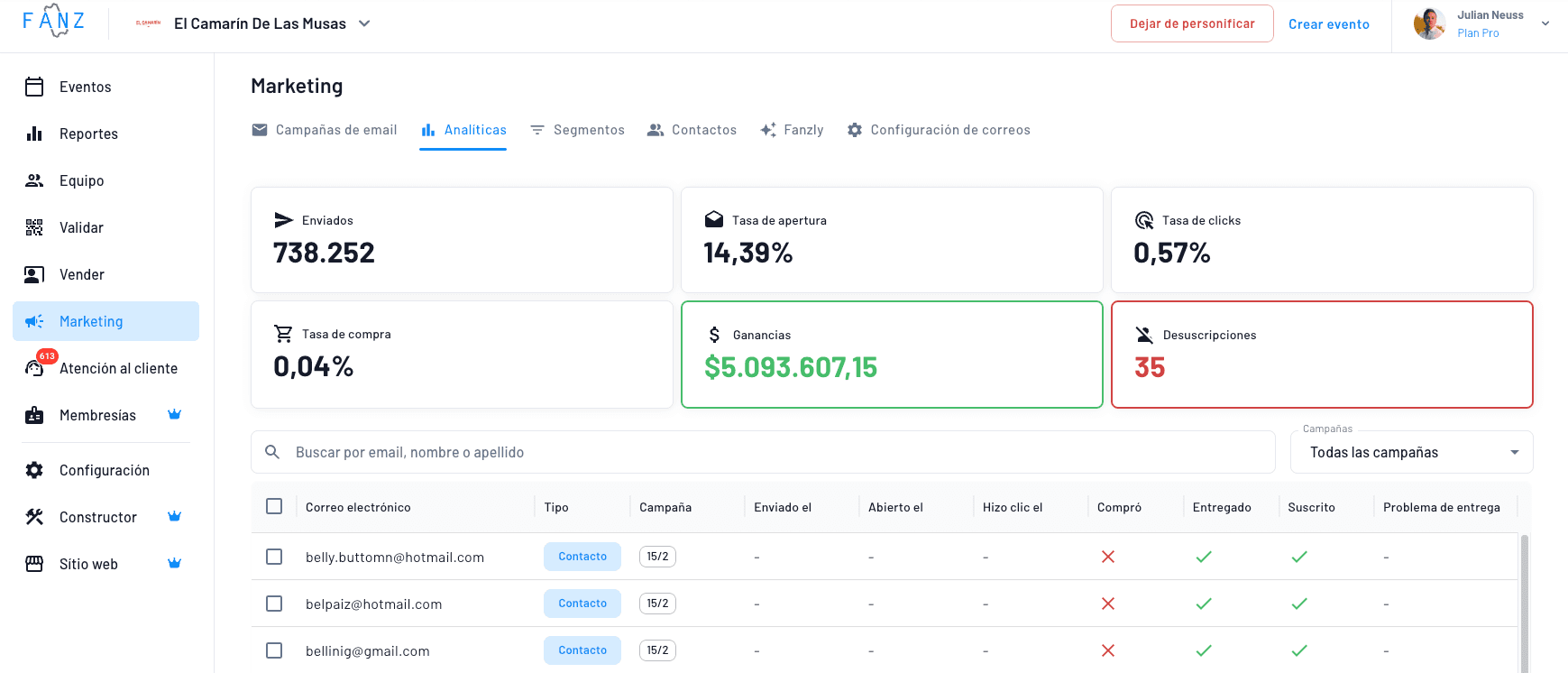
Task: Click the 15/2 campaign chip for belly.buttomn@hotmail.com
Action: [657, 557]
